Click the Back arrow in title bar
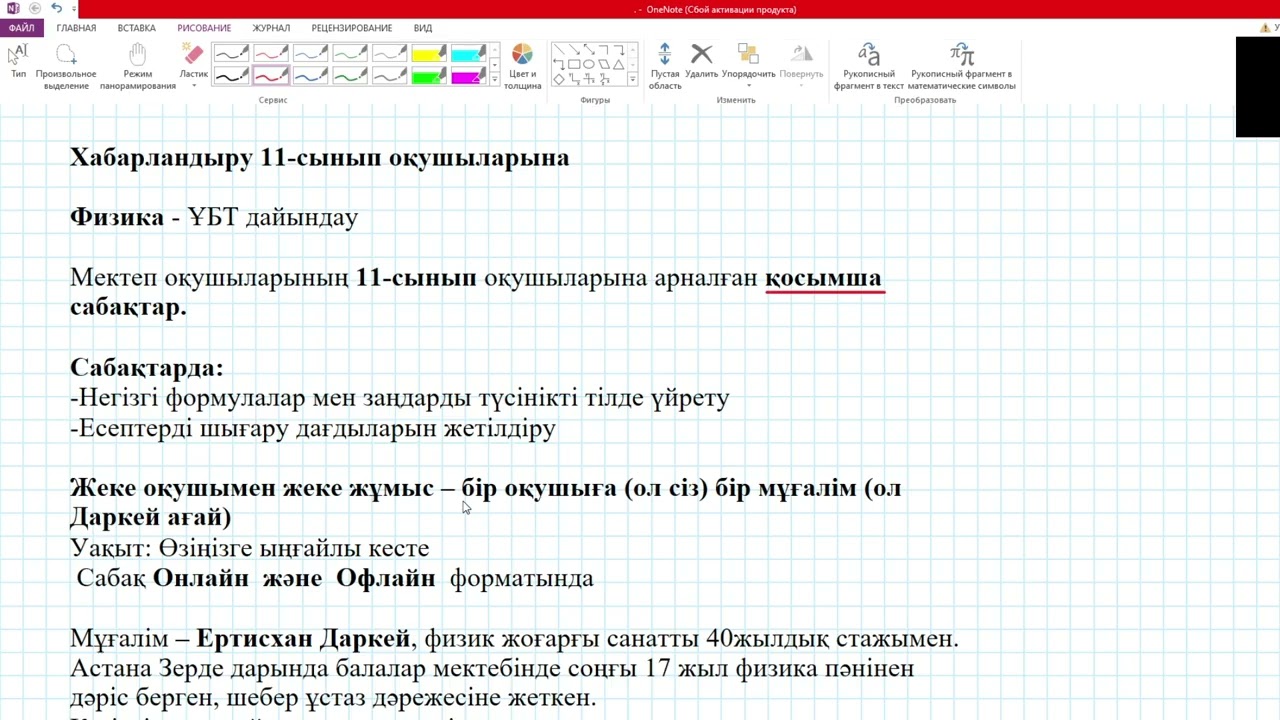The width and height of the screenshot is (1280, 720). coord(35,8)
